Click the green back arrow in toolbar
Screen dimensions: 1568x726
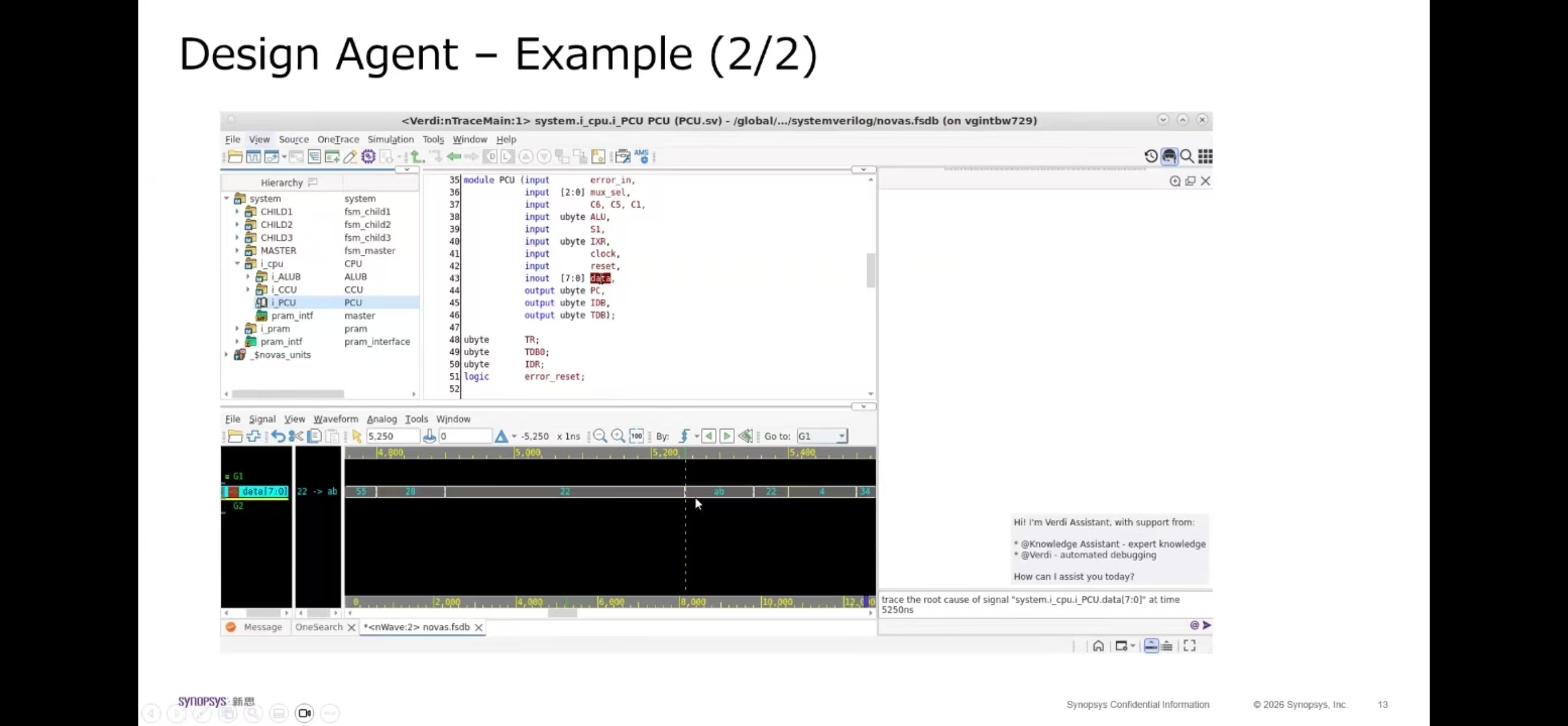[x=454, y=156]
